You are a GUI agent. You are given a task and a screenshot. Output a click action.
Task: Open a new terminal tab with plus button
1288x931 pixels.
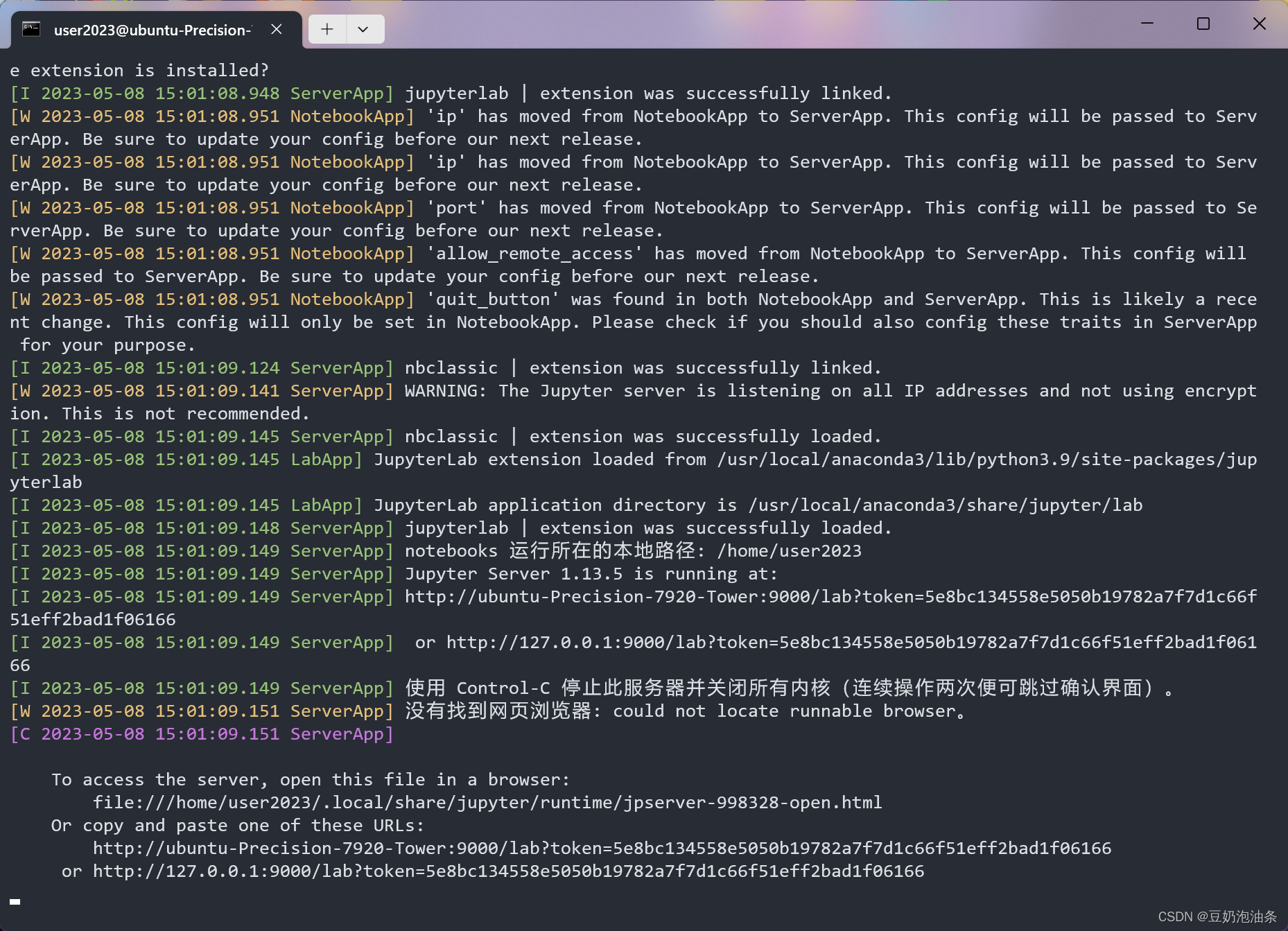click(327, 29)
